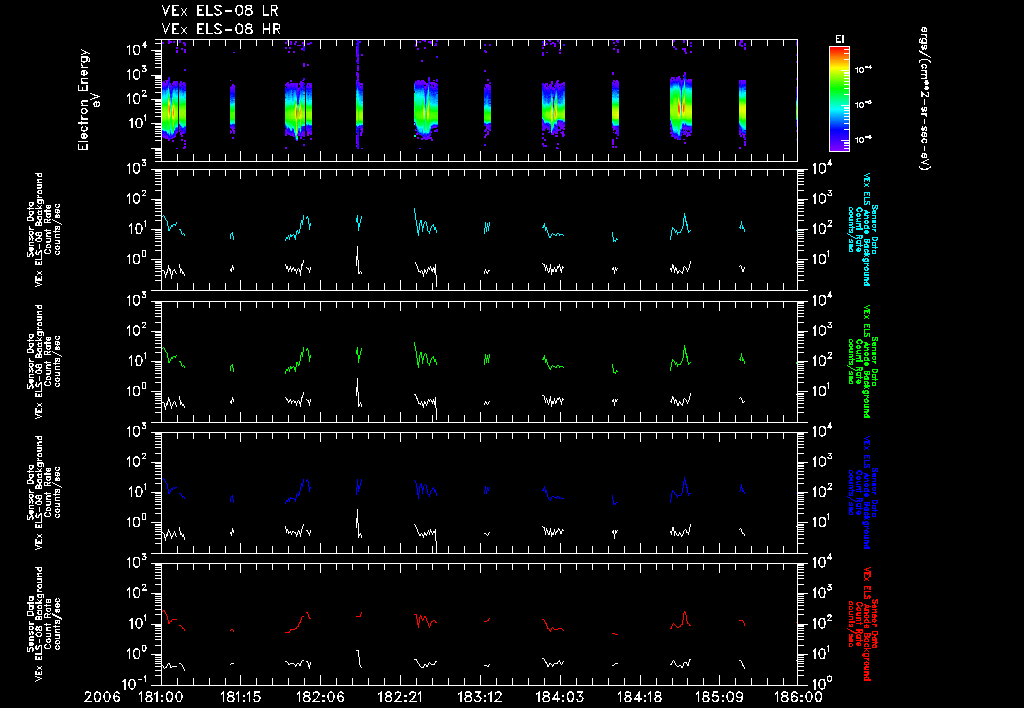This screenshot has width=1024, height=708.
Task: Click the "Electron Energy eV" axis label
Action: tap(88, 99)
